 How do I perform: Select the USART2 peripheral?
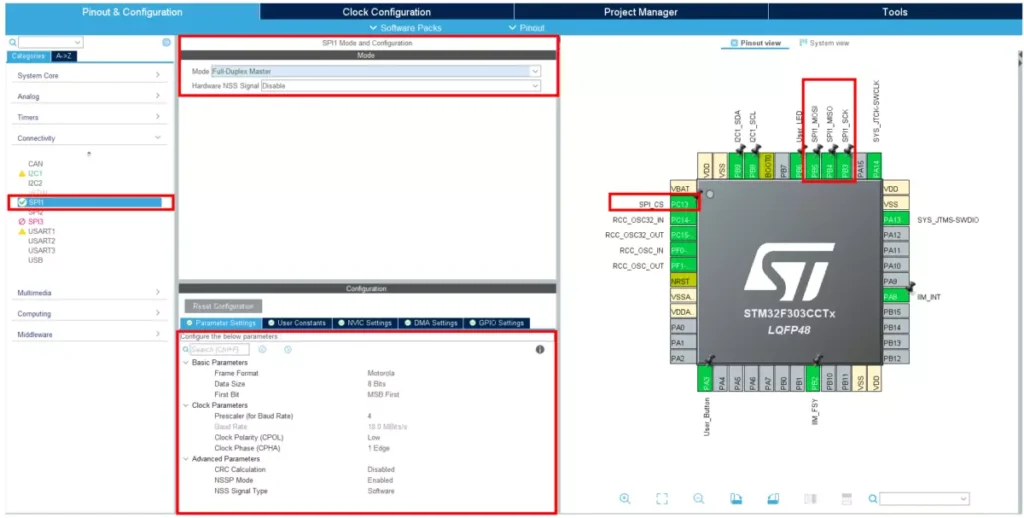(42, 241)
